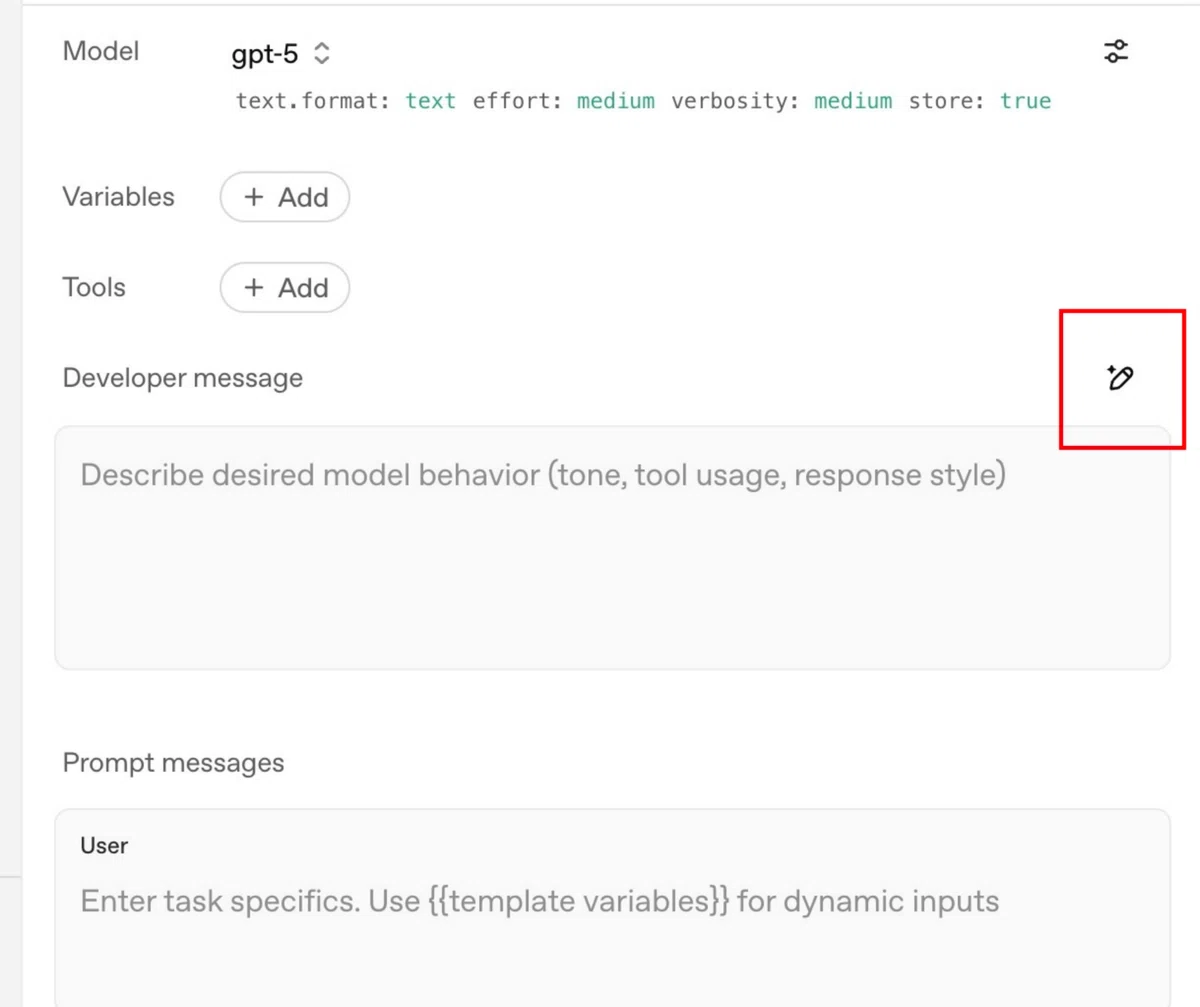
Task: Click the Tools label
Action: pos(94,288)
